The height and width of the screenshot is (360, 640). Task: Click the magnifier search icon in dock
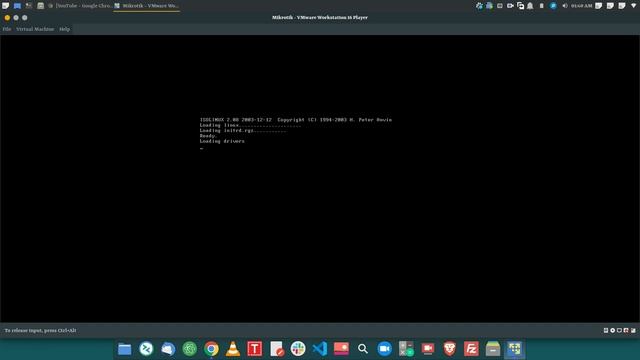[363, 349]
